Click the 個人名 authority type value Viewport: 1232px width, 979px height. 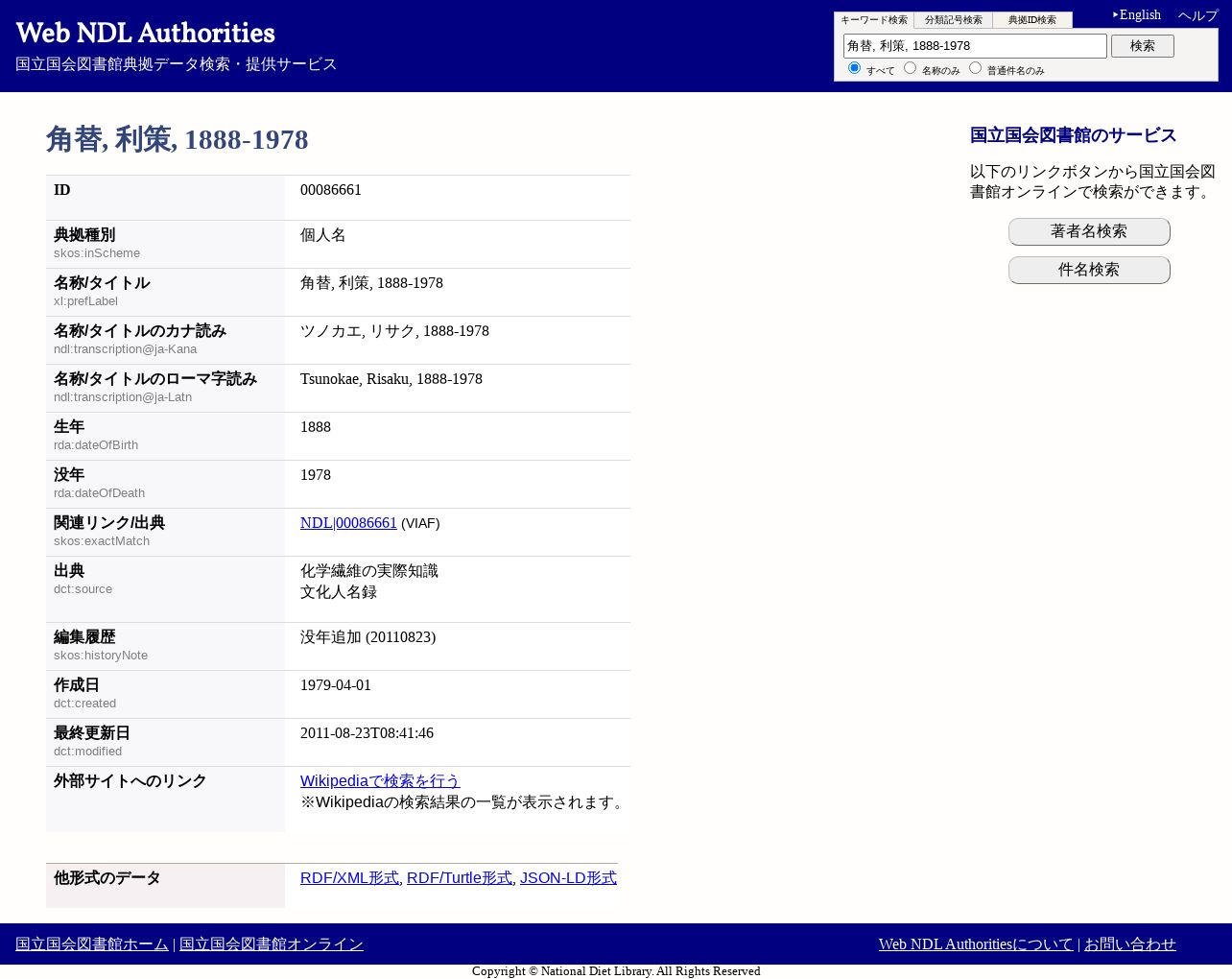[323, 235]
